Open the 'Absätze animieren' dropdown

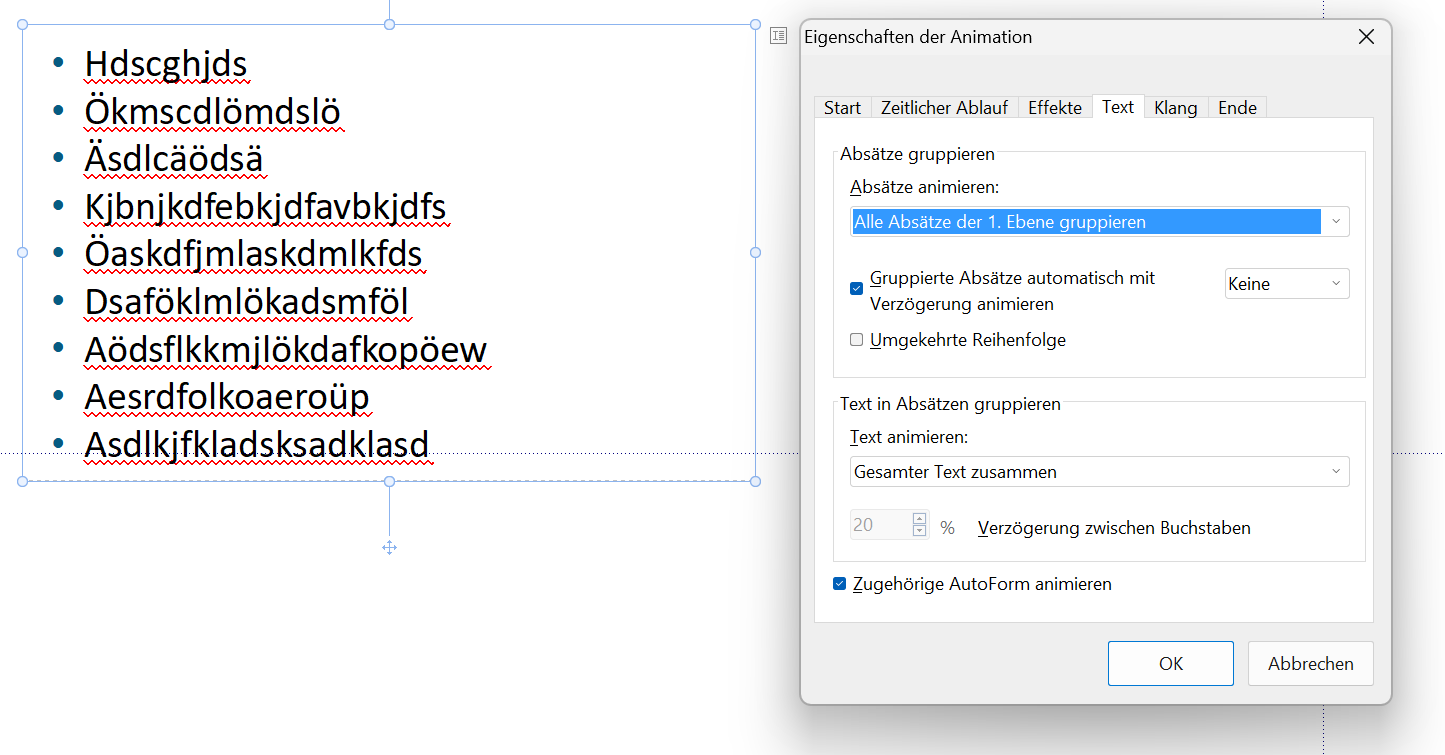1099,222
